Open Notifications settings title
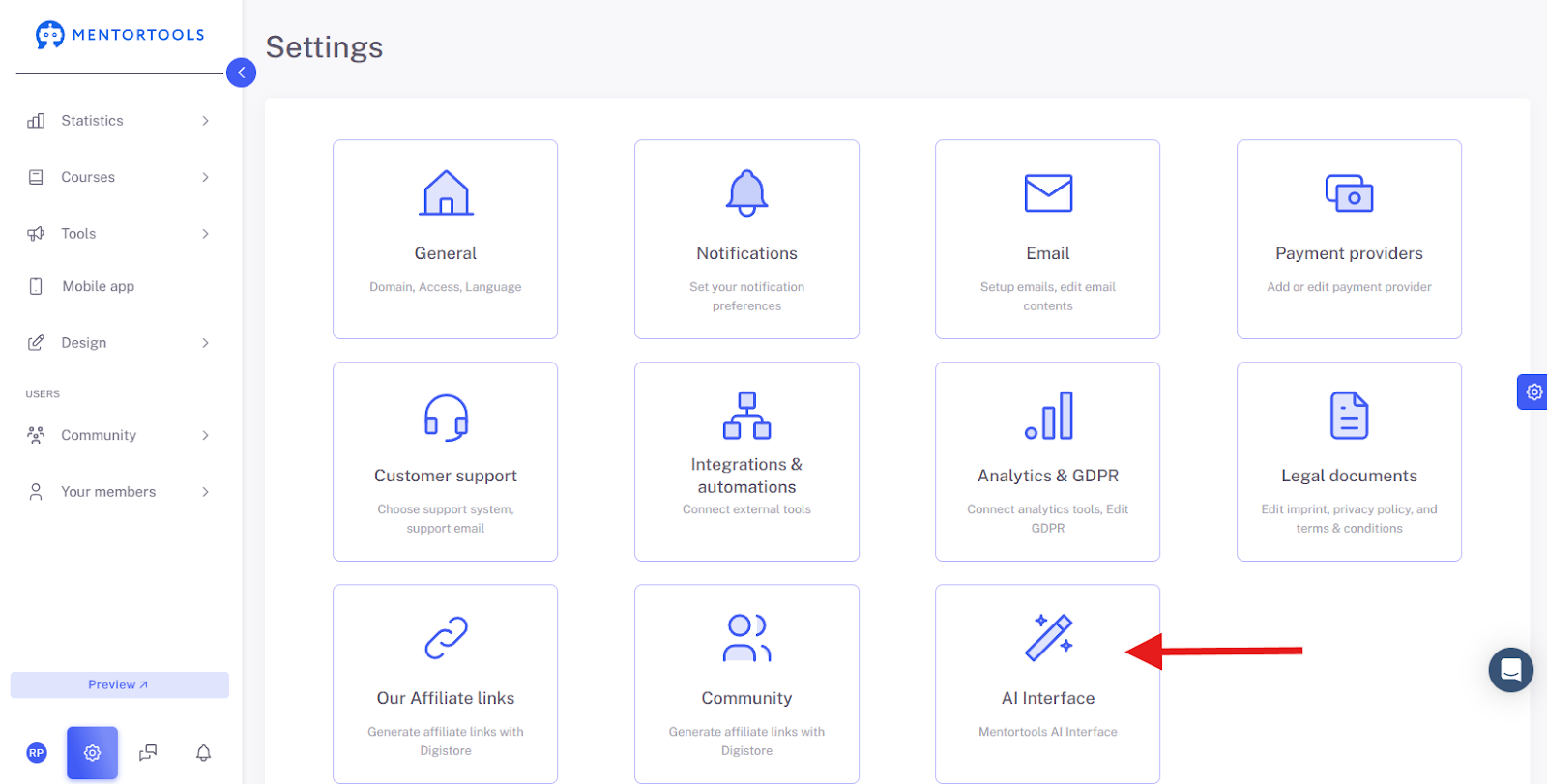The height and width of the screenshot is (784, 1547). (x=747, y=253)
